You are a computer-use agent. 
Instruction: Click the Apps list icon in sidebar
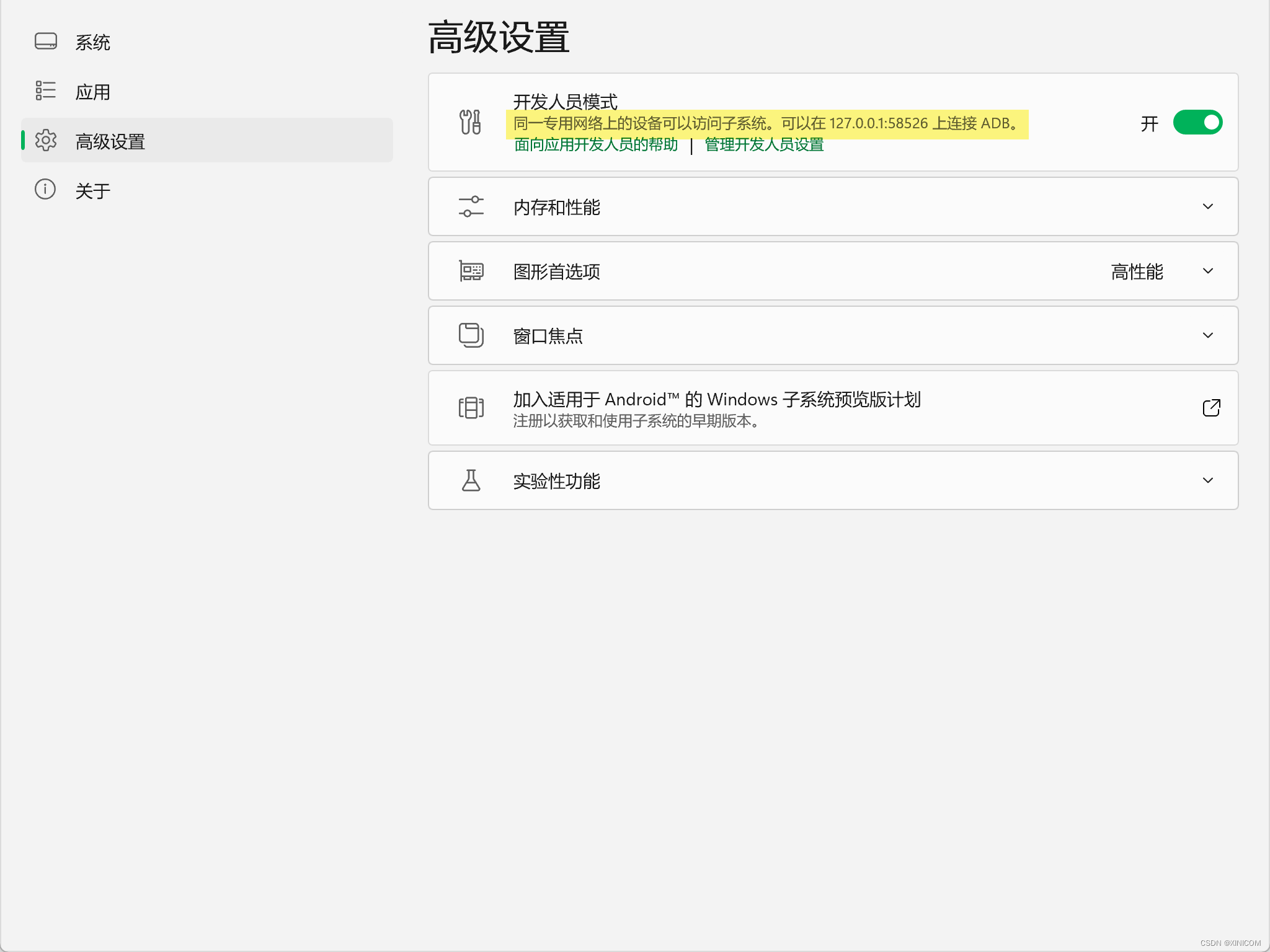(x=46, y=91)
